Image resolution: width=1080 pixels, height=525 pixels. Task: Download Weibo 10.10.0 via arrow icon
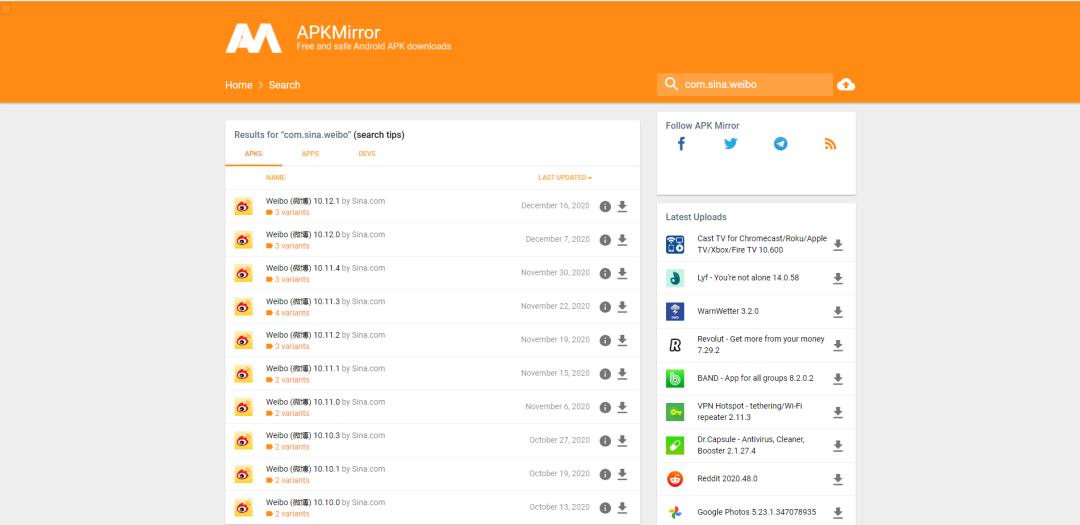[623, 508]
